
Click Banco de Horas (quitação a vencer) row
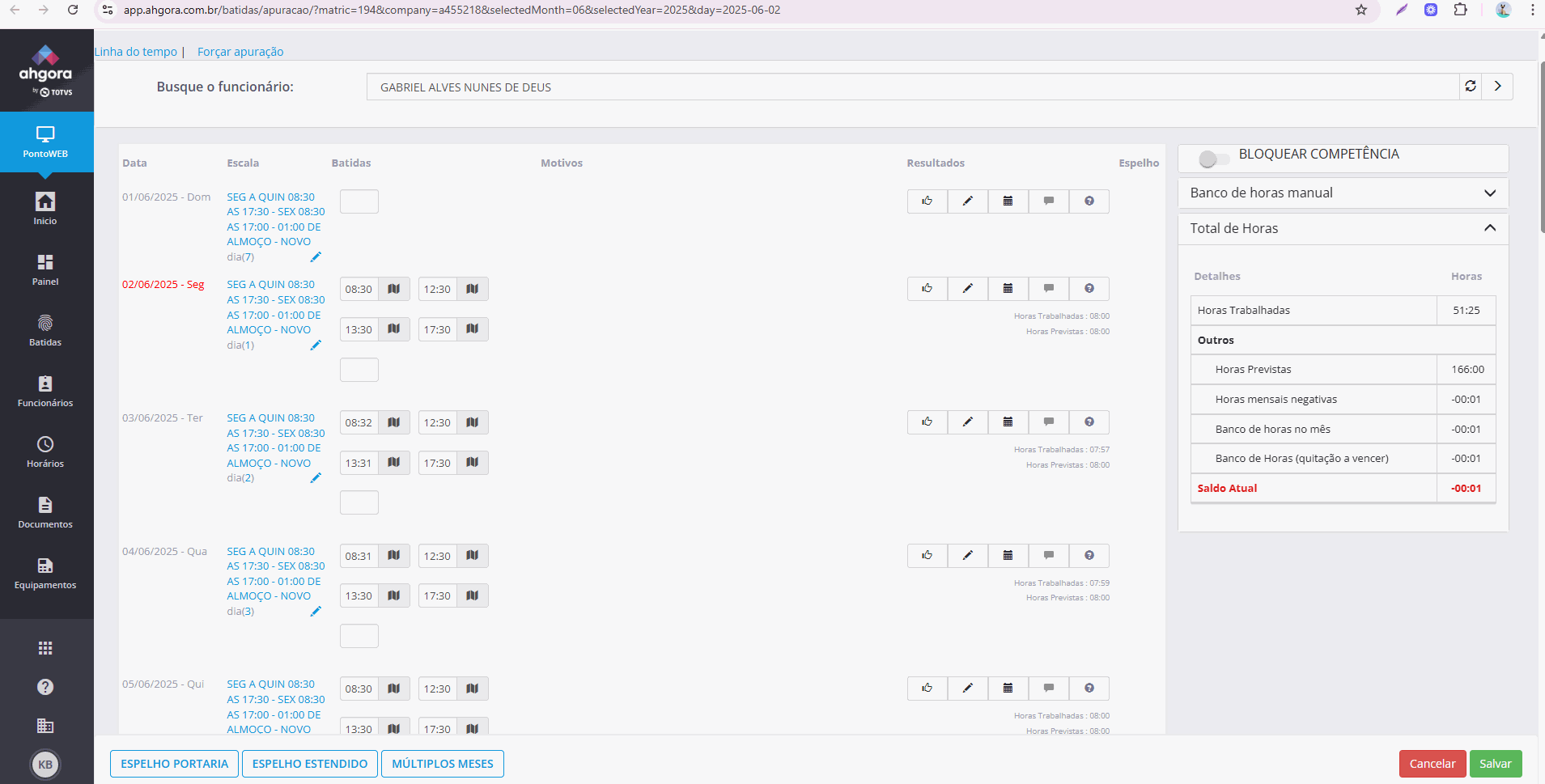pos(1343,458)
